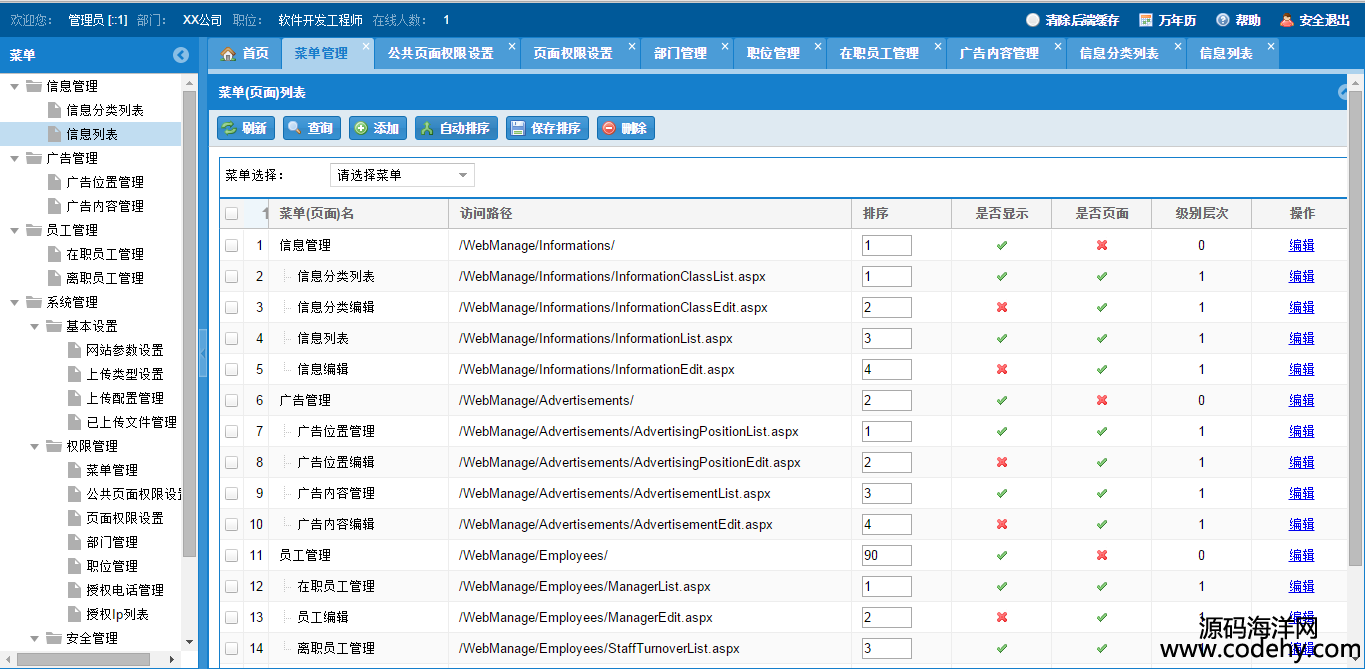Click the 保存排序 save sort button
Image resolution: width=1365 pixels, height=669 pixels.
click(546, 128)
